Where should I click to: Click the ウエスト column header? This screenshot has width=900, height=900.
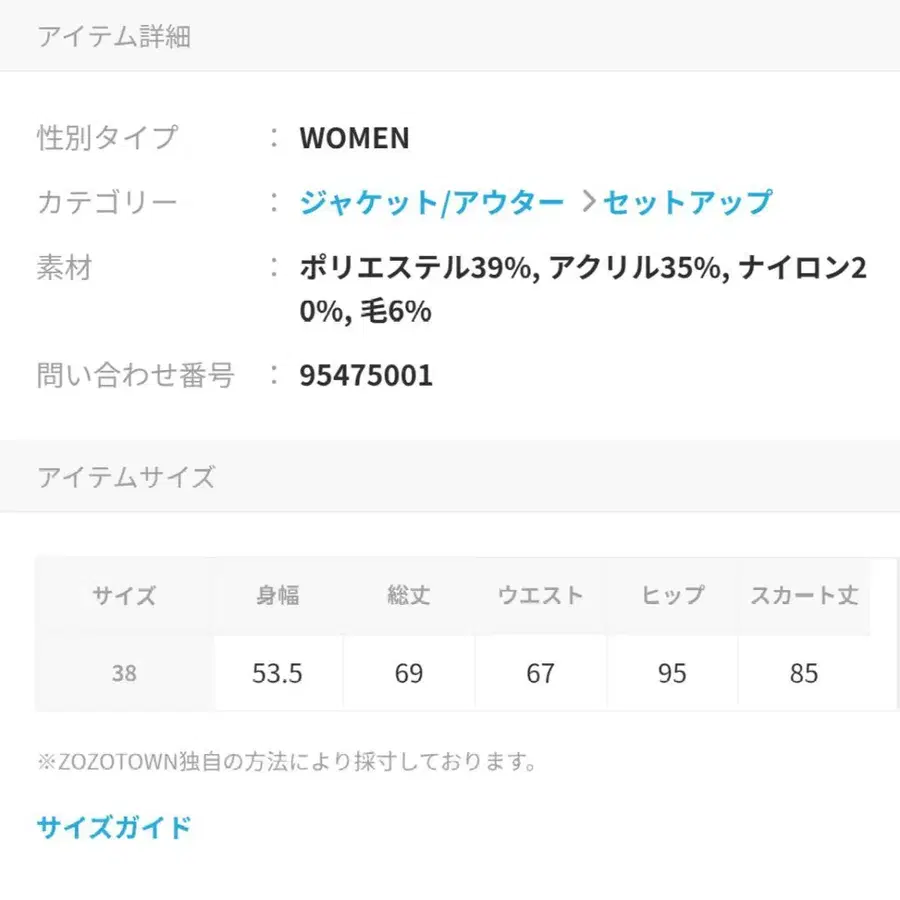[540, 595]
